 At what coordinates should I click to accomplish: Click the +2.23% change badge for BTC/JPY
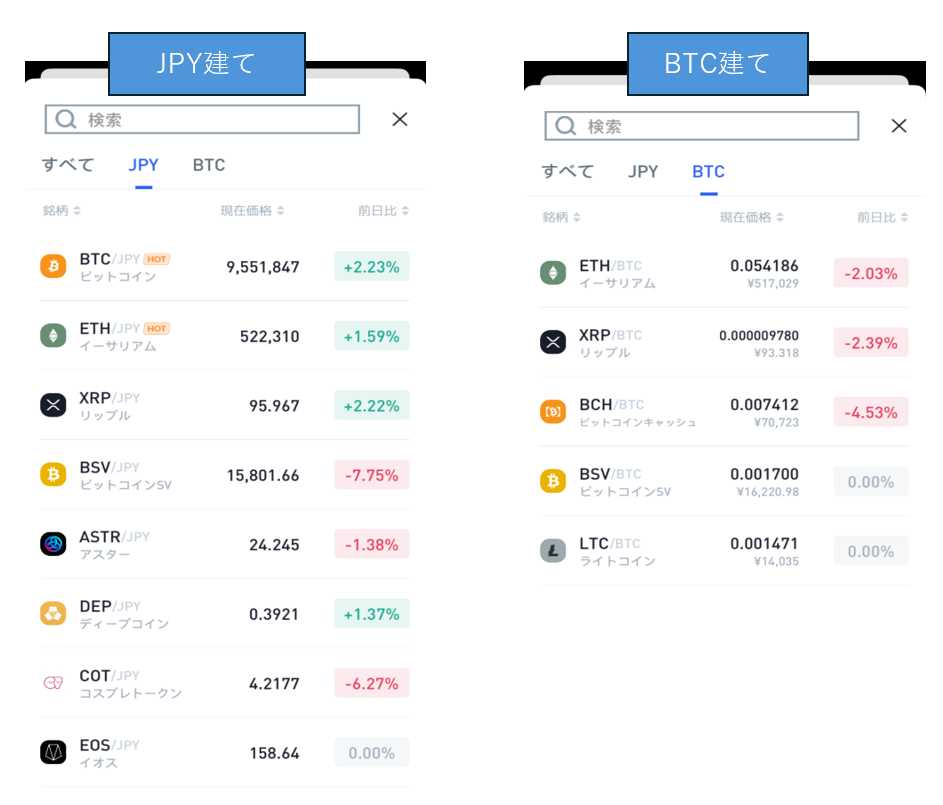(371, 267)
